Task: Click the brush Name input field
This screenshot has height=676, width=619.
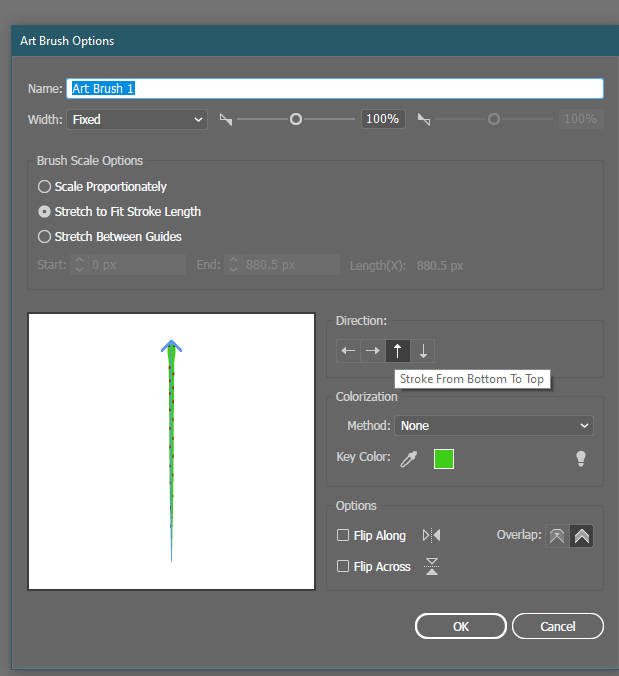Action: click(335, 88)
